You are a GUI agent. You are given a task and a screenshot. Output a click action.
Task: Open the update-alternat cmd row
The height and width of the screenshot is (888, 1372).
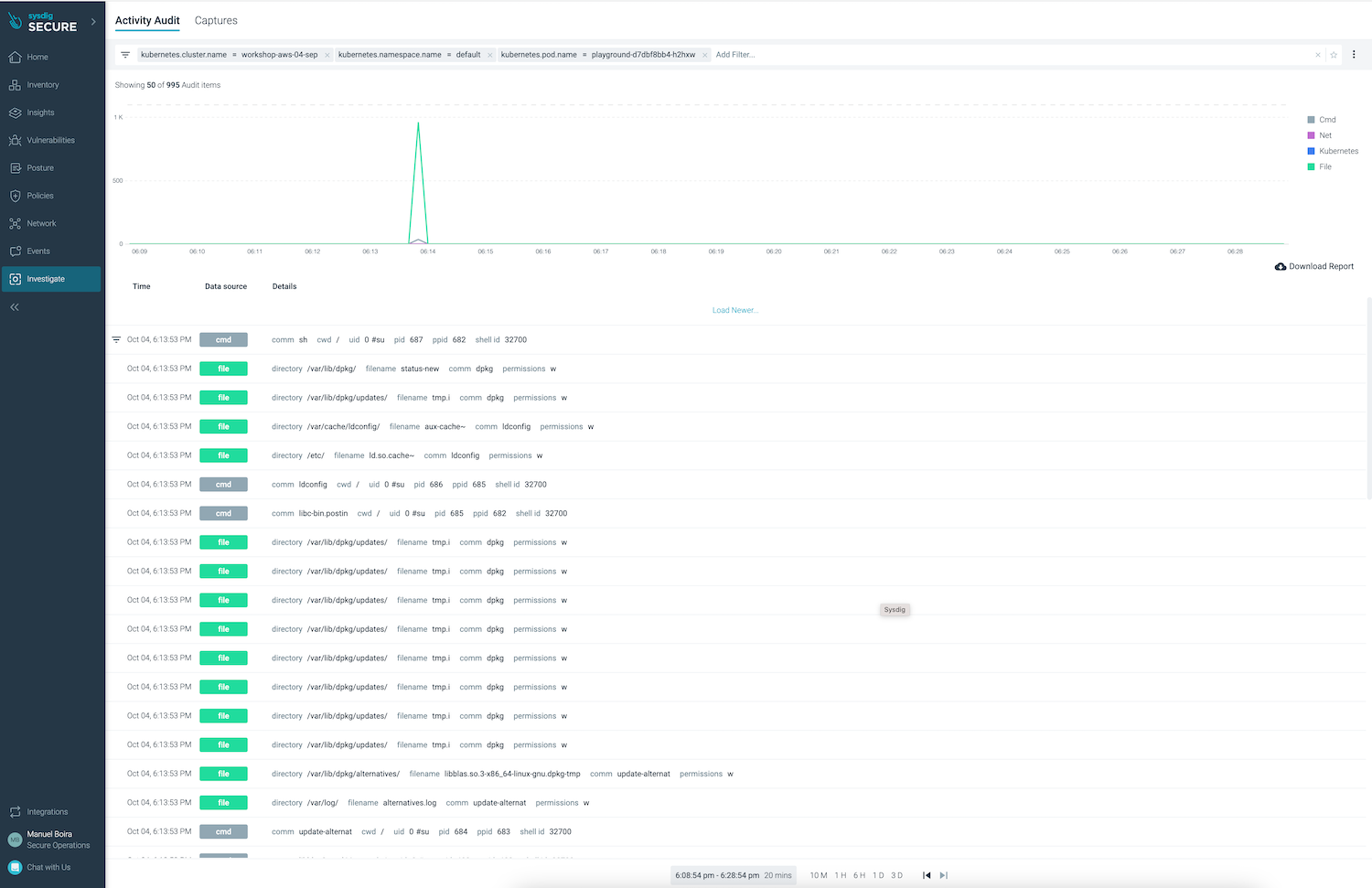pyautogui.click(x=736, y=831)
